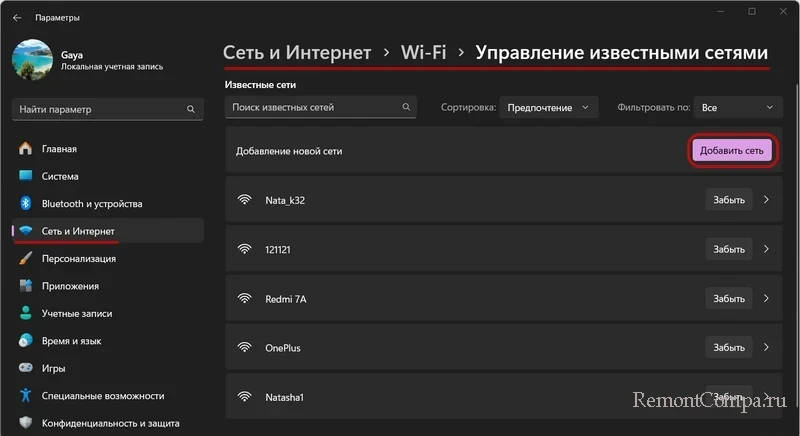Open Время и язык icon

26,340
